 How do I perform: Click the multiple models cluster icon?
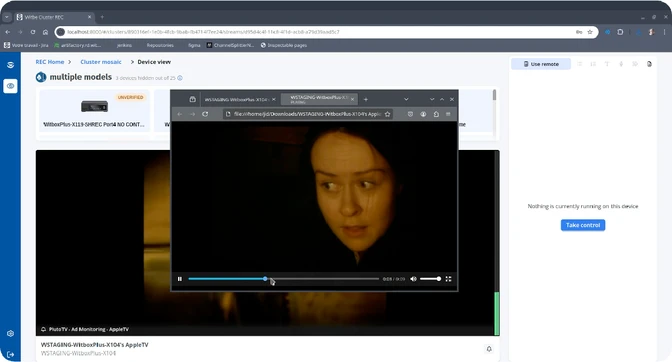point(41,77)
